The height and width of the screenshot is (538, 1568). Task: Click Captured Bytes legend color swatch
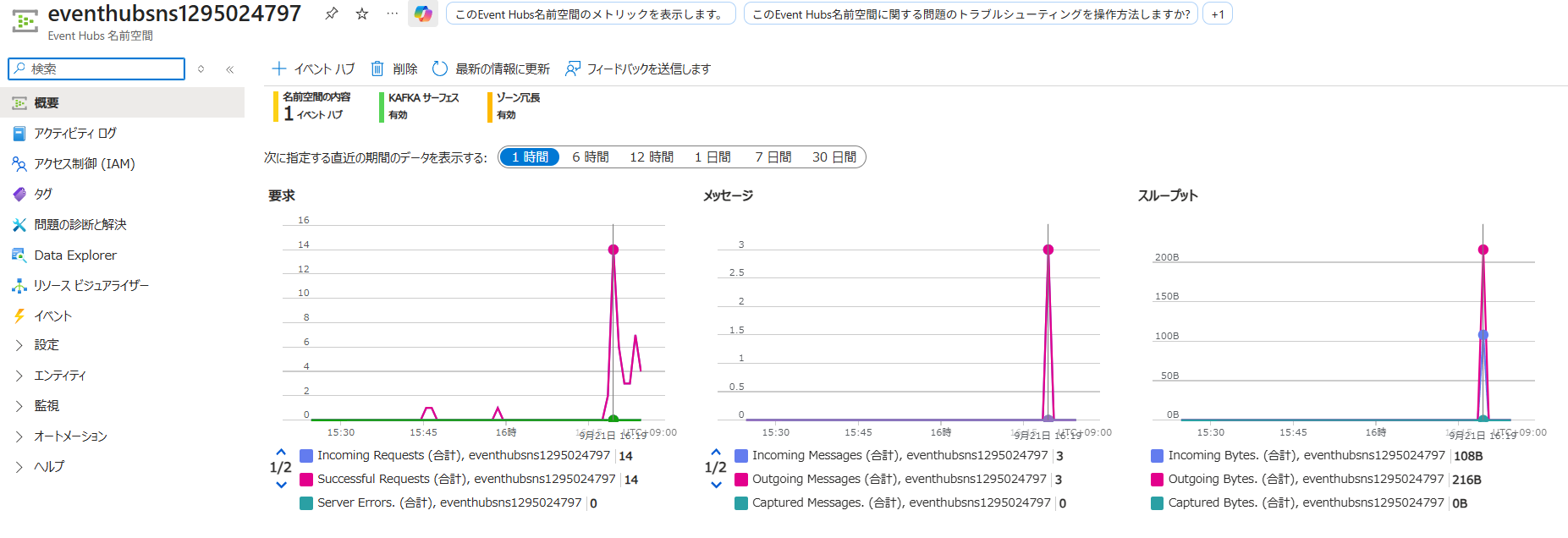click(1157, 503)
